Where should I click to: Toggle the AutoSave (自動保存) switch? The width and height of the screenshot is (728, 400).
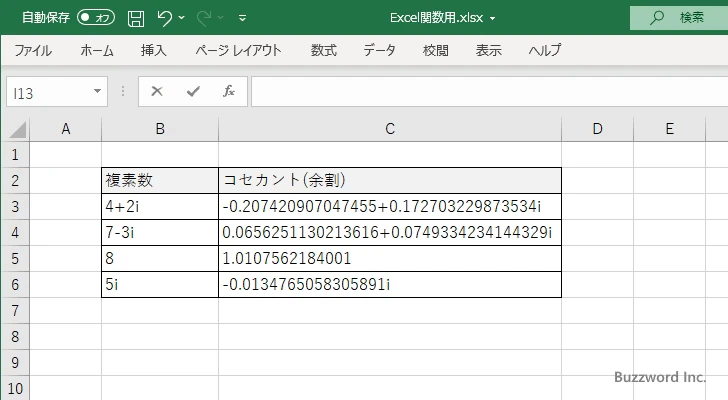click(x=96, y=18)
